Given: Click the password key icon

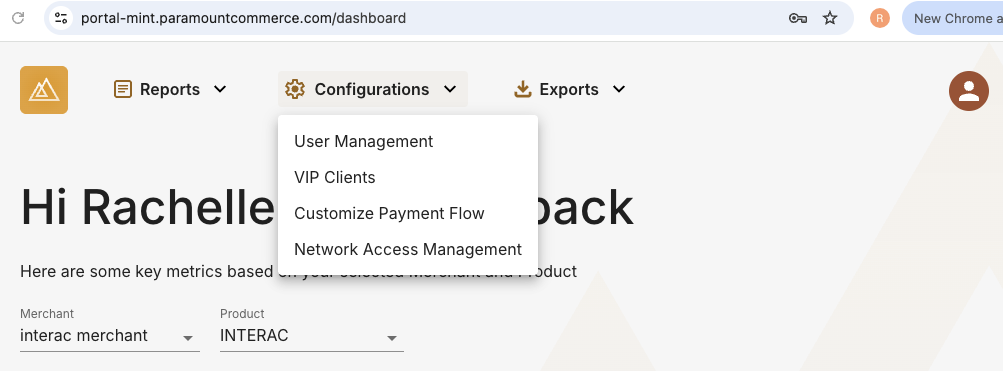Looking at the screenshot, I should click(797, 18).
